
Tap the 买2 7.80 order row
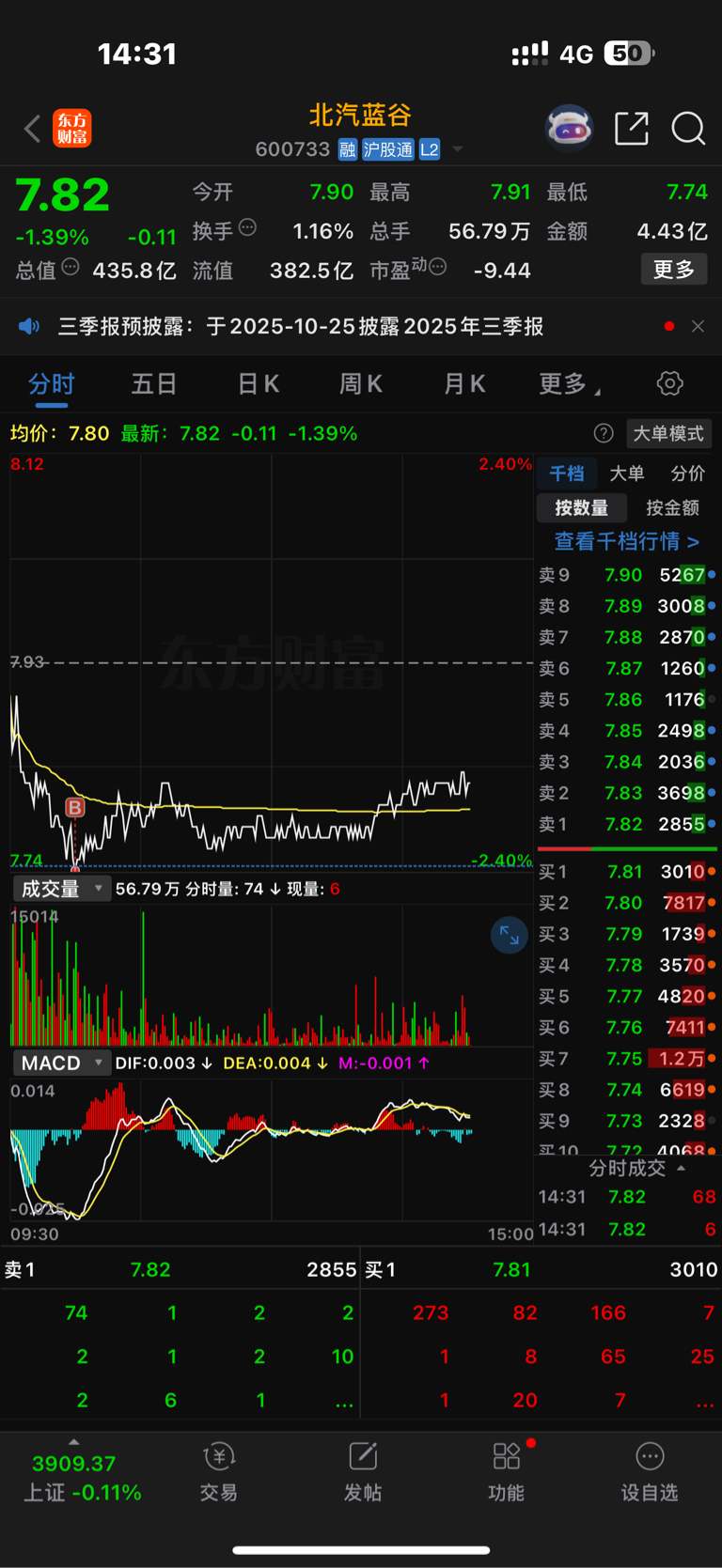point(627,903)
